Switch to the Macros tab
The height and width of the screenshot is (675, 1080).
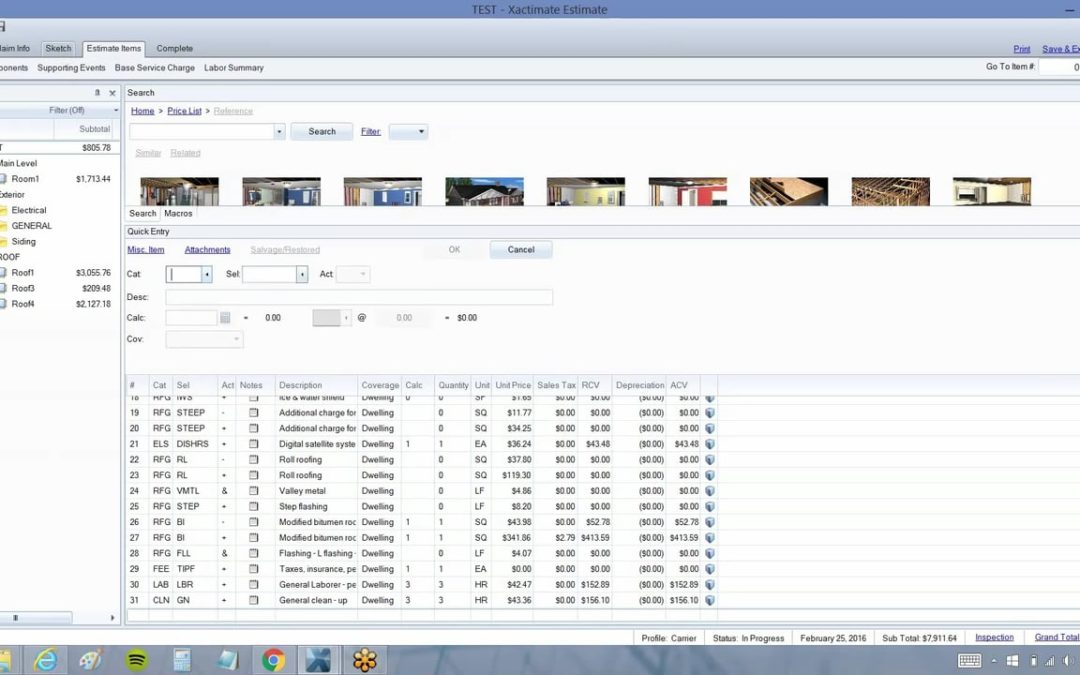point(178,214)
